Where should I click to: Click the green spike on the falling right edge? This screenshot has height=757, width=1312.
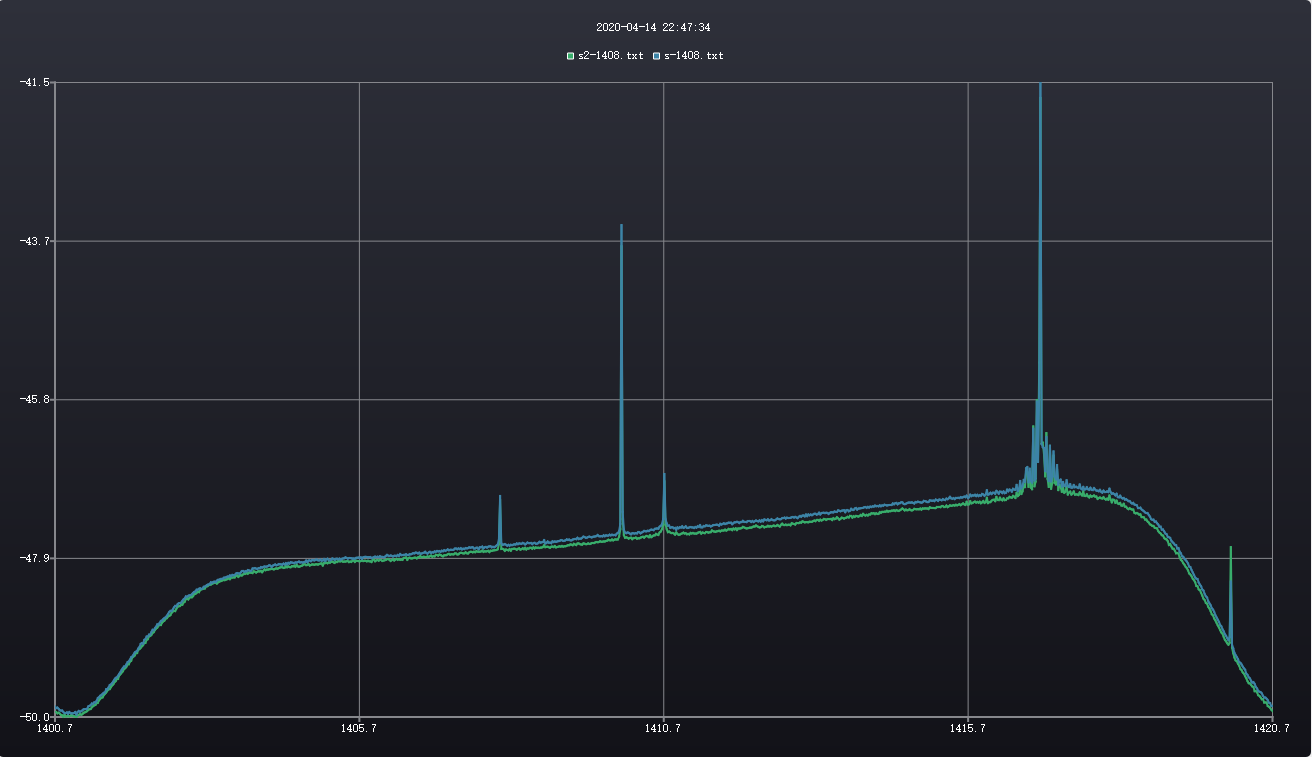point(1230,550)
